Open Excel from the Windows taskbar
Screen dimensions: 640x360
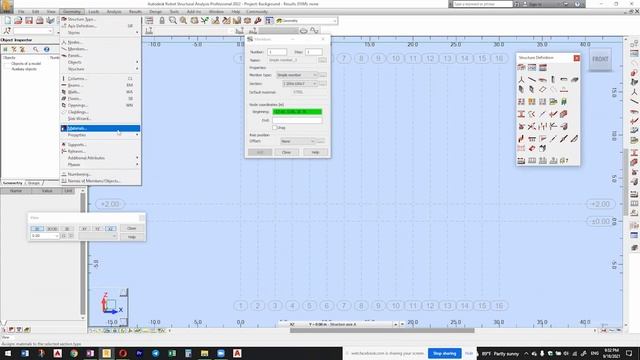(172, 353)
